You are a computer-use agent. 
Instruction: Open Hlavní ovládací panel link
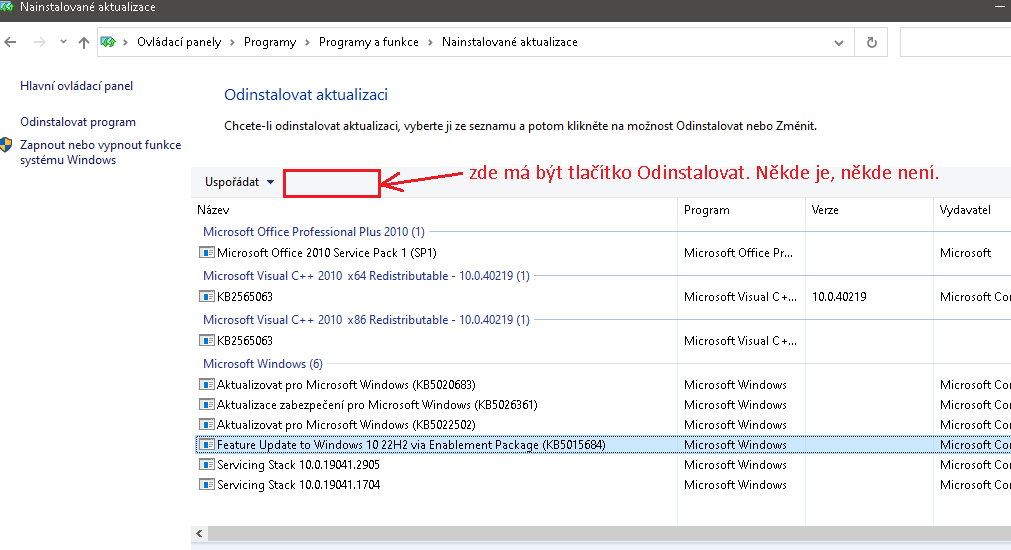76,86
